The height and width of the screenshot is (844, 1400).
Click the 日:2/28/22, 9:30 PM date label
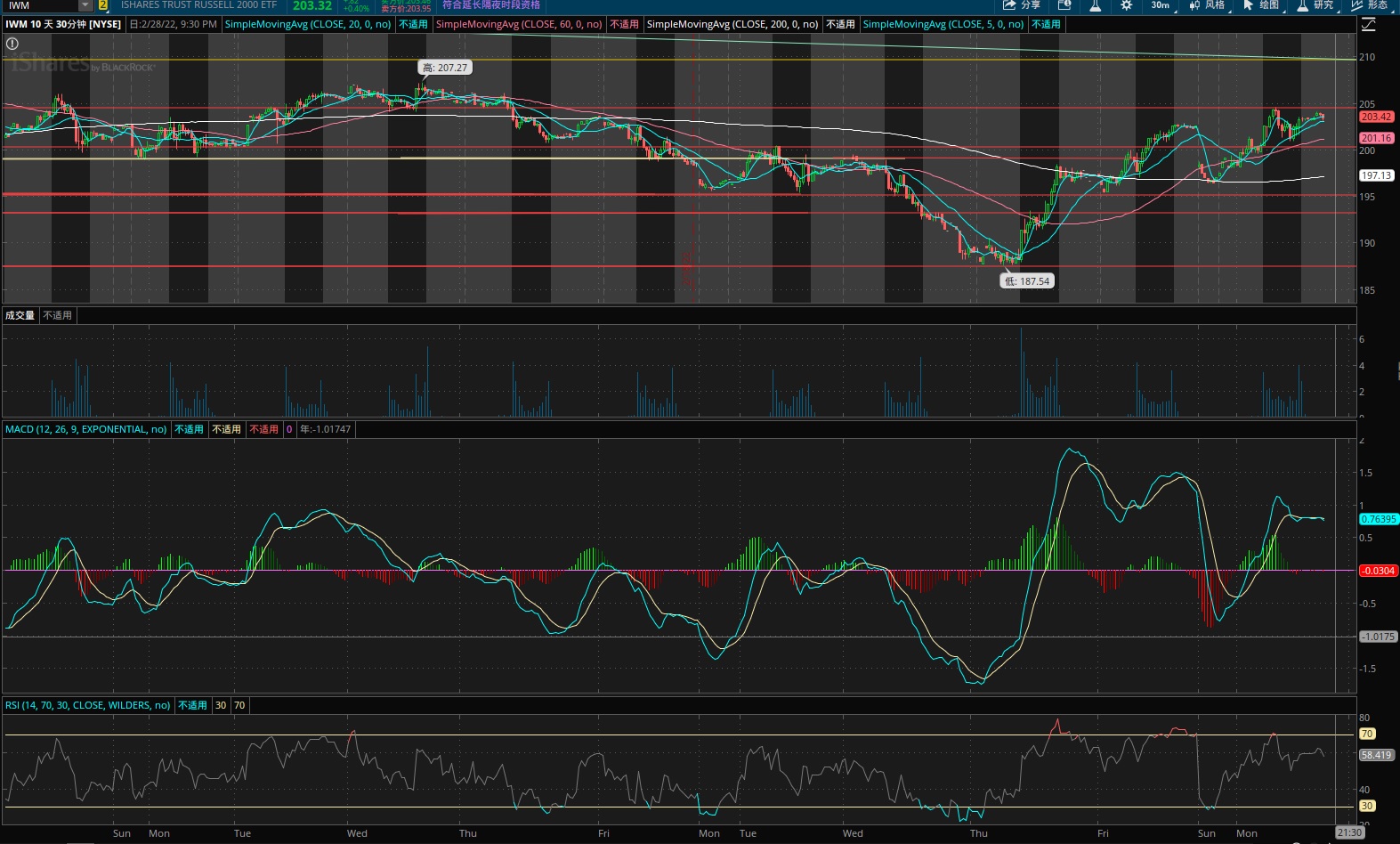tap(174, 24)
